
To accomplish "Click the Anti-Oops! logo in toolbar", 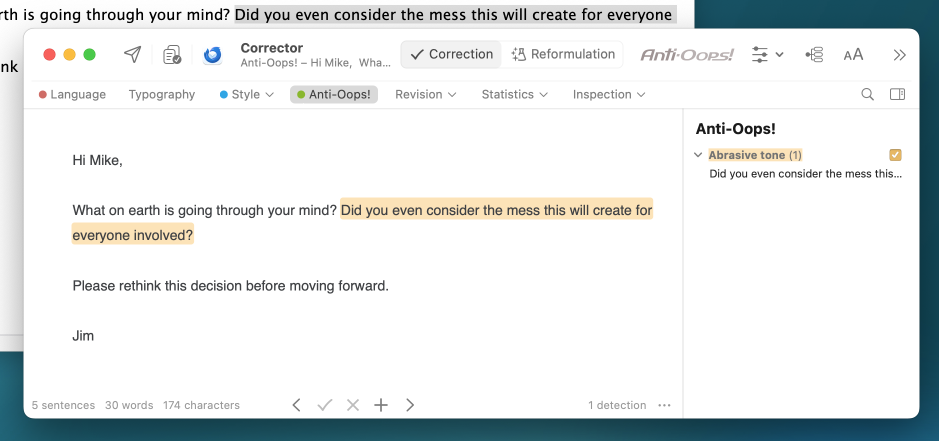I will tap(686, 55).
